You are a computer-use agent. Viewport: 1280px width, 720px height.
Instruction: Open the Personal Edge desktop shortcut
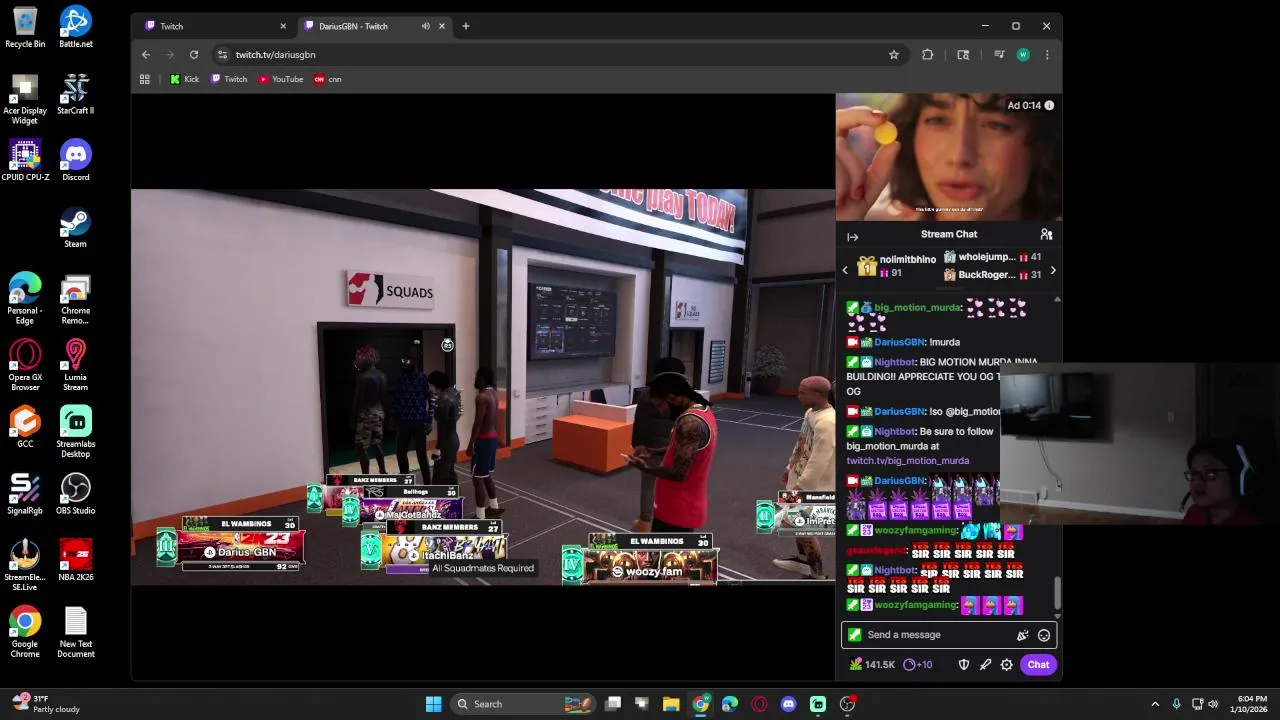click(x=25, y=299)
